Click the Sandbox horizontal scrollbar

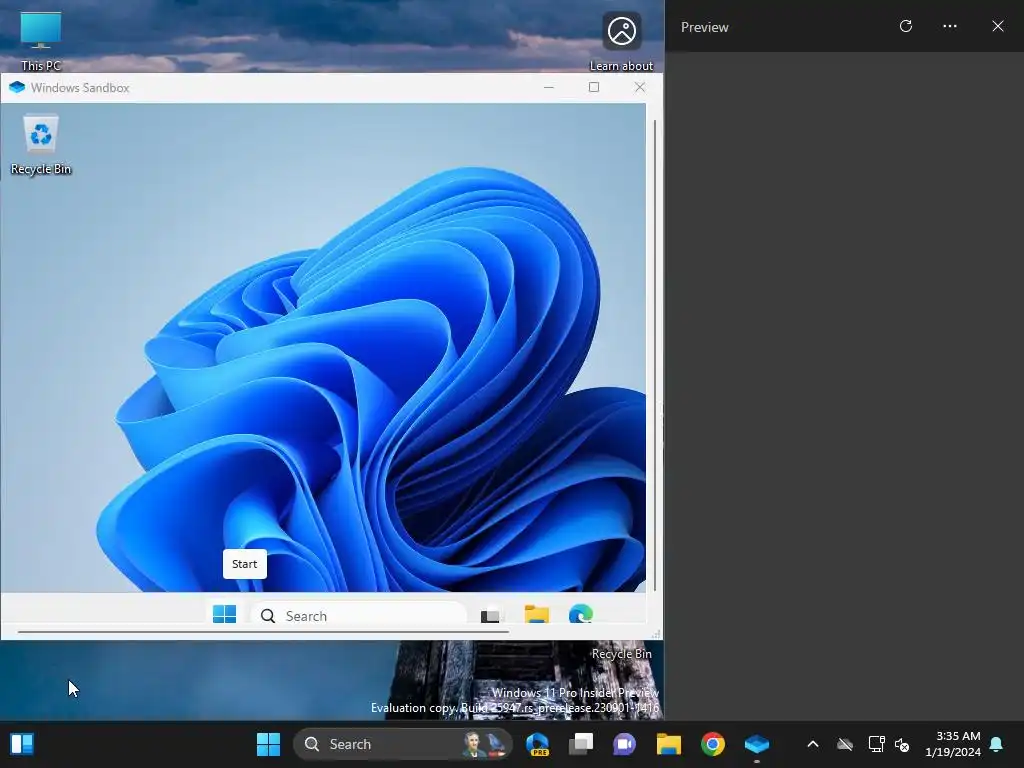[263, 632]
